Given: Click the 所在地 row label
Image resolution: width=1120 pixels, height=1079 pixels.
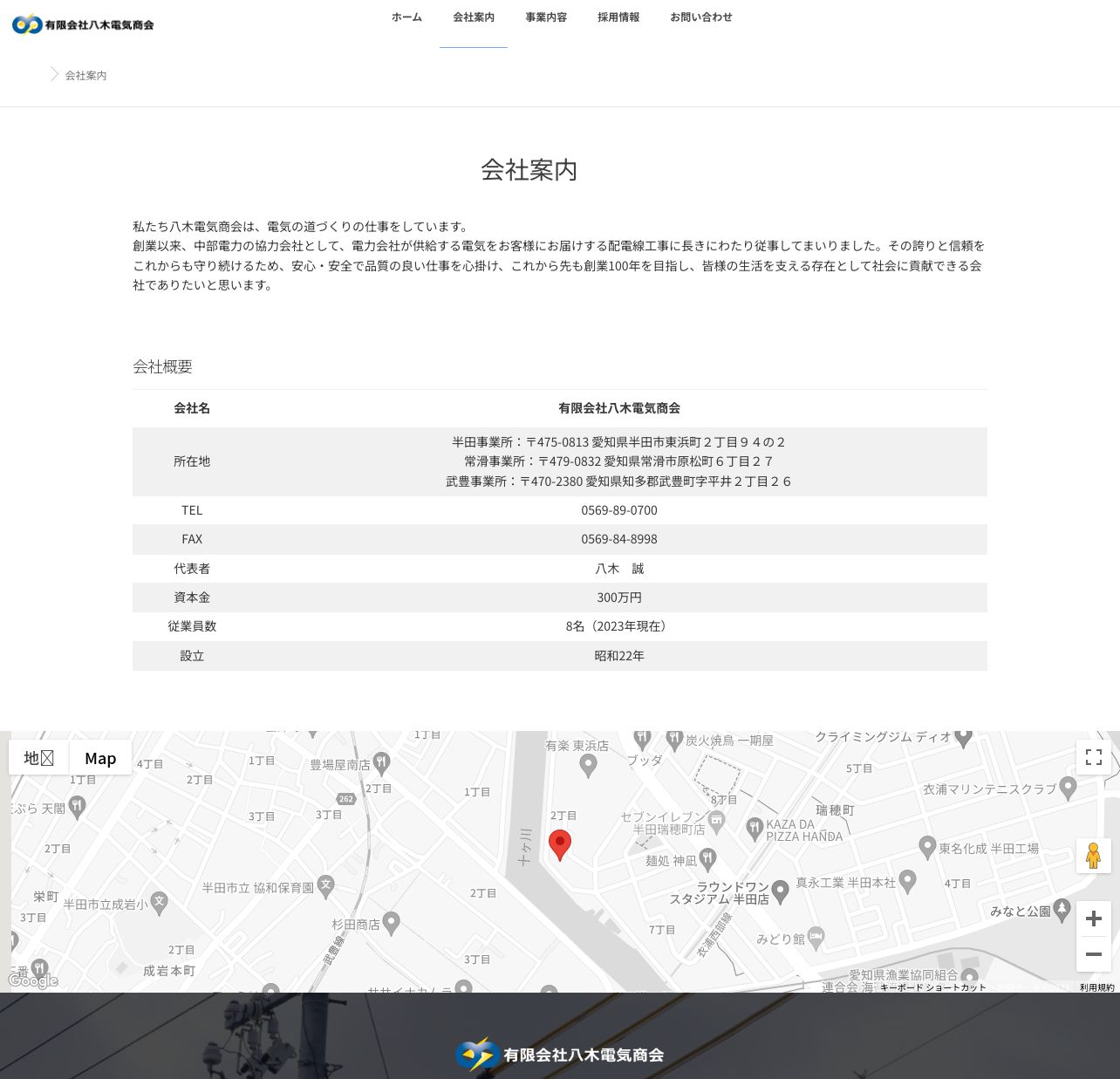Looking at the screenshot, I should (x=192, y=461).
